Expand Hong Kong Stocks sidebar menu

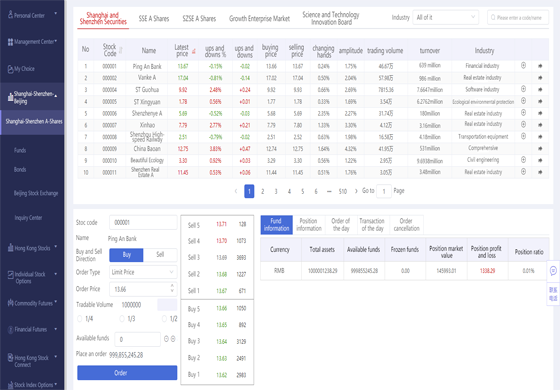(32, 248)
